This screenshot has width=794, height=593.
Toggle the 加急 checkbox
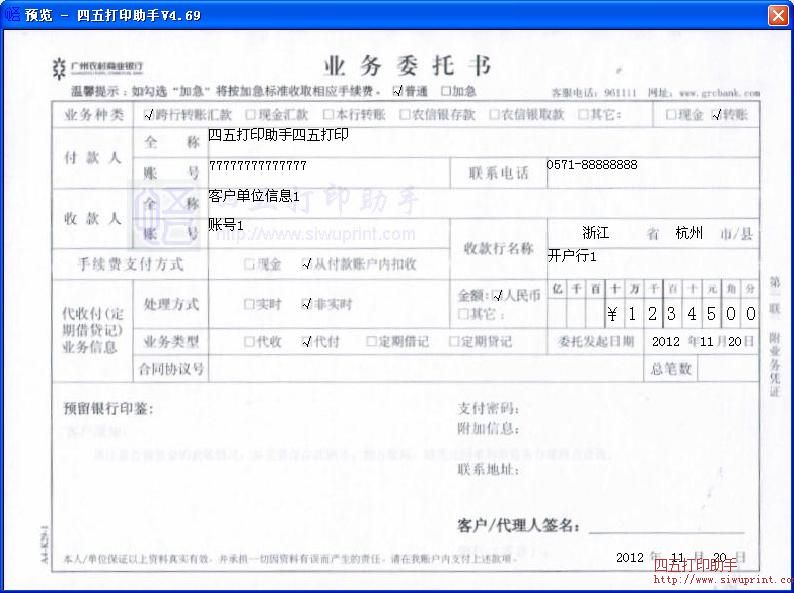446,91
